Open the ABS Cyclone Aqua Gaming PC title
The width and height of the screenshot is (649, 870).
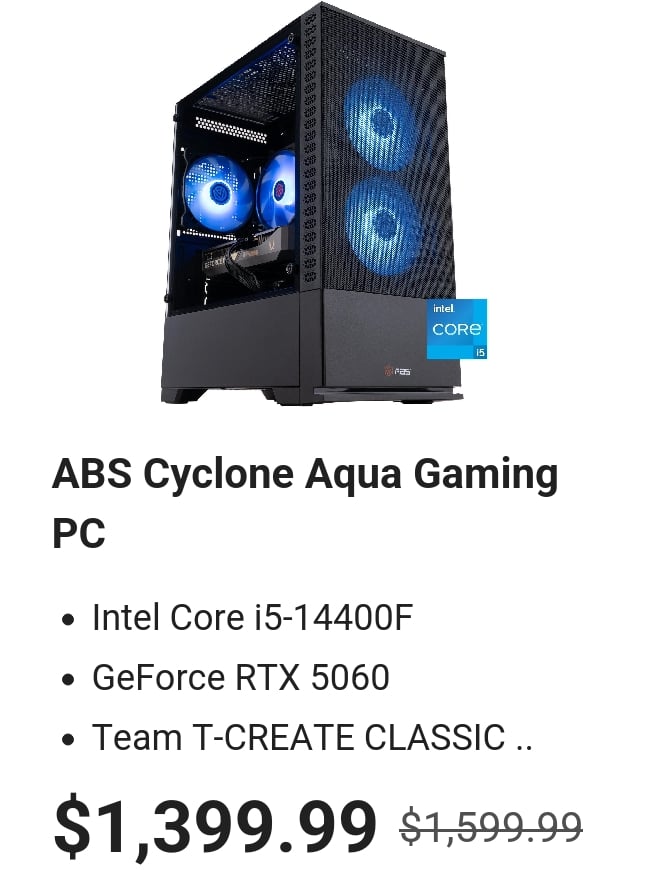pos(305,504)
